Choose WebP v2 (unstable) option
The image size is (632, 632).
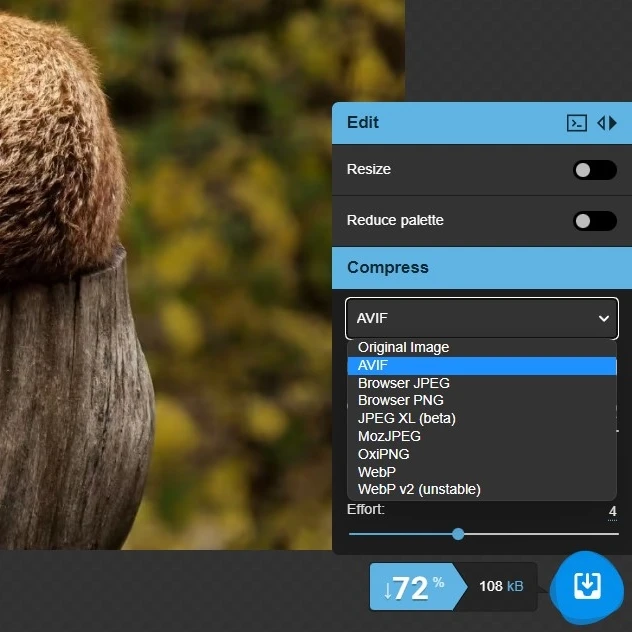click(419, 489)
